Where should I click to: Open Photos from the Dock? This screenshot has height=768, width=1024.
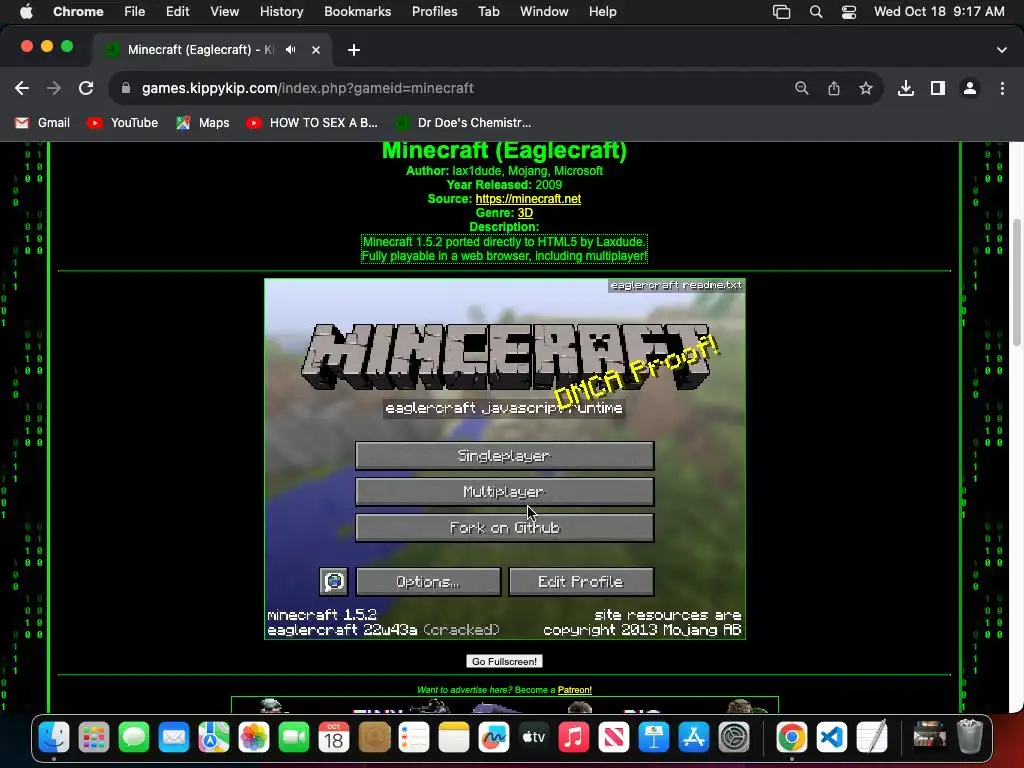254,737
